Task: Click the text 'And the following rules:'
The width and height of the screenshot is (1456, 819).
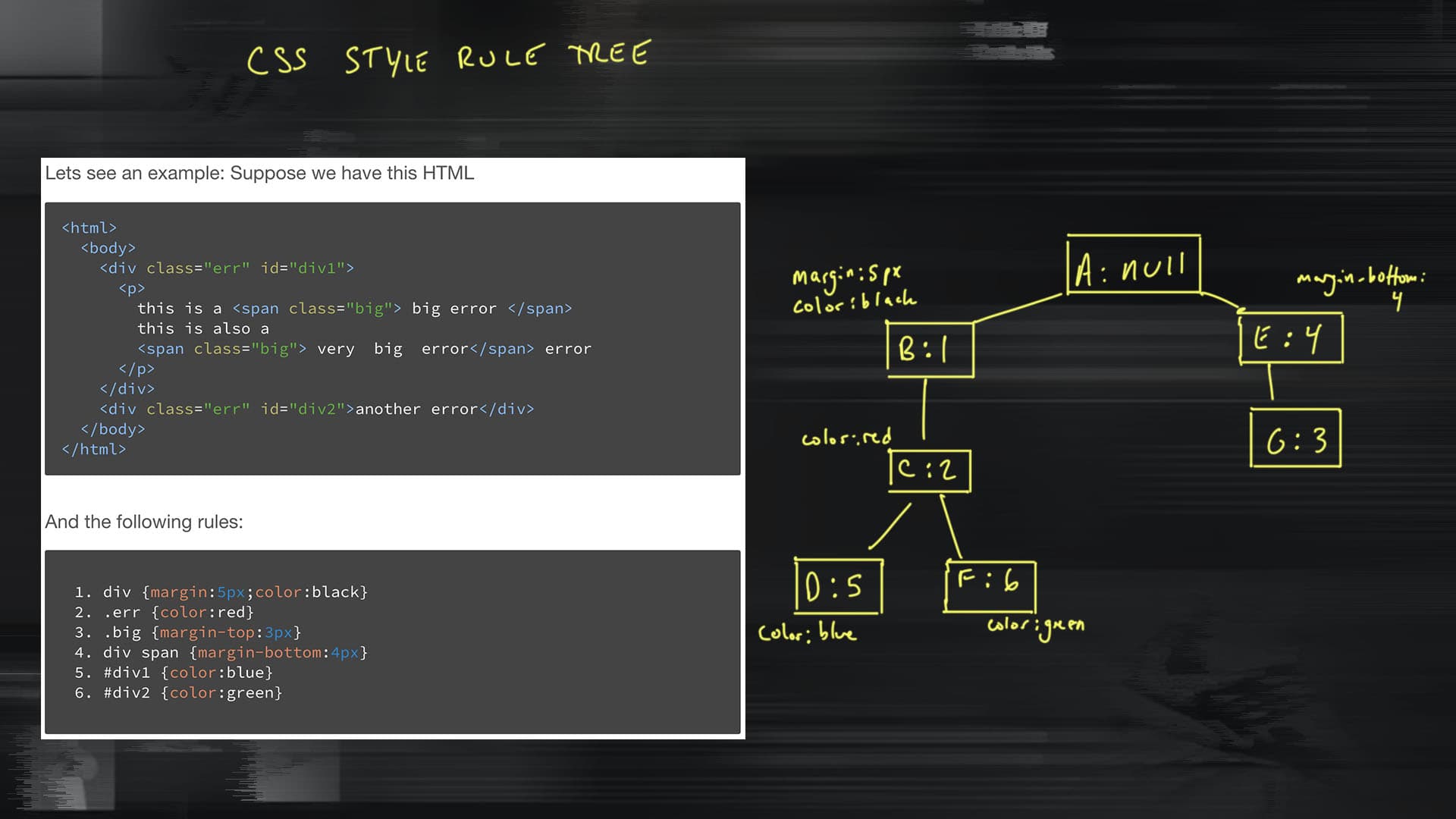Action: pyautogui.click(x=144, y=522)
